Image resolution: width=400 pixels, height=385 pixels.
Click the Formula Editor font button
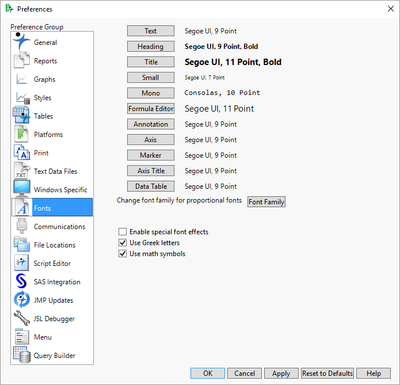pos(151,109)
